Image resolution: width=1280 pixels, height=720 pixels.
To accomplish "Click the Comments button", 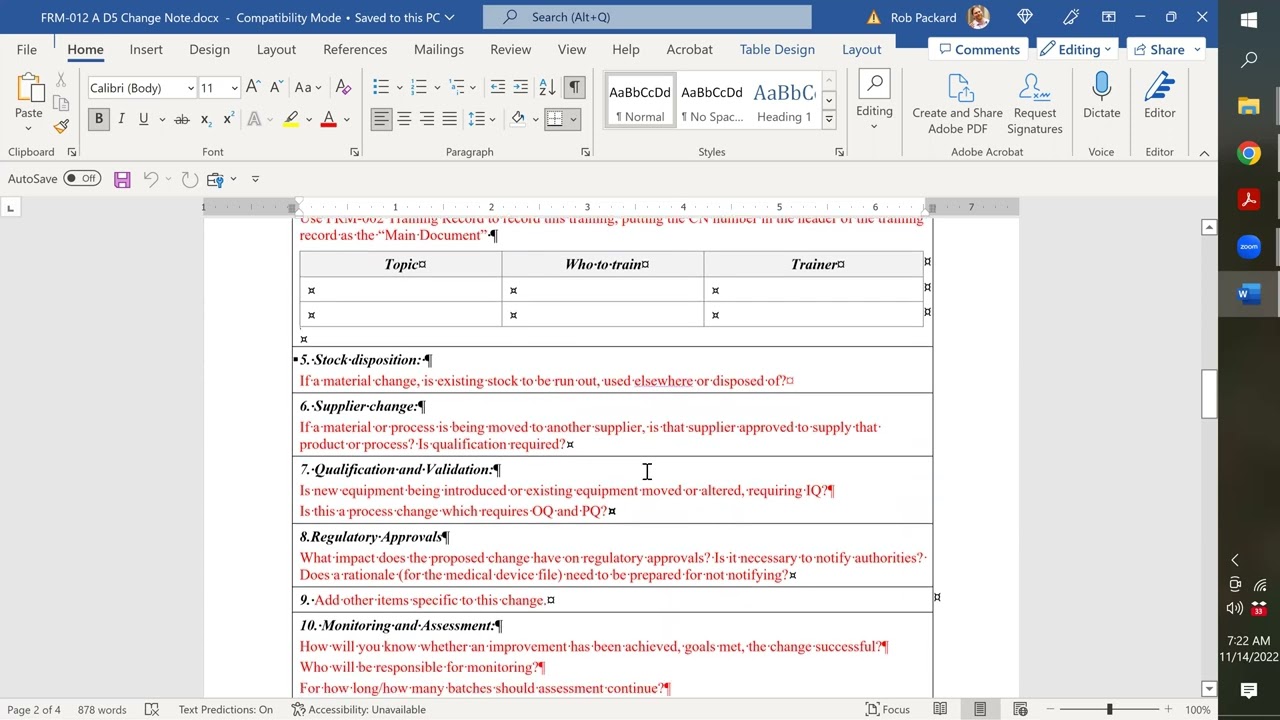I will [977, 49].
